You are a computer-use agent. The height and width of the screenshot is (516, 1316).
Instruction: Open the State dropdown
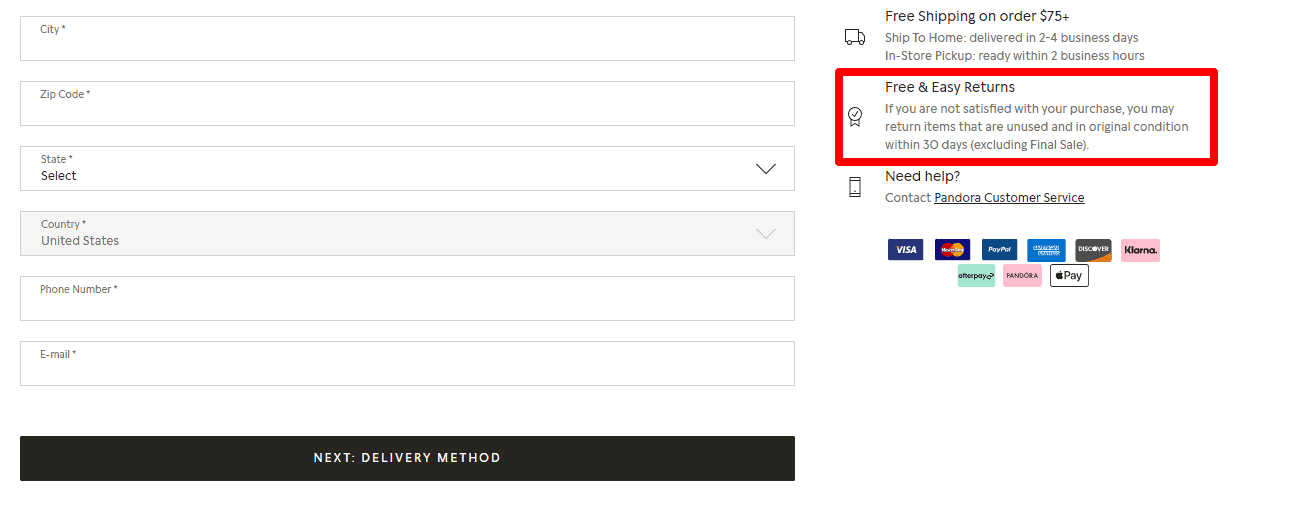407,169
